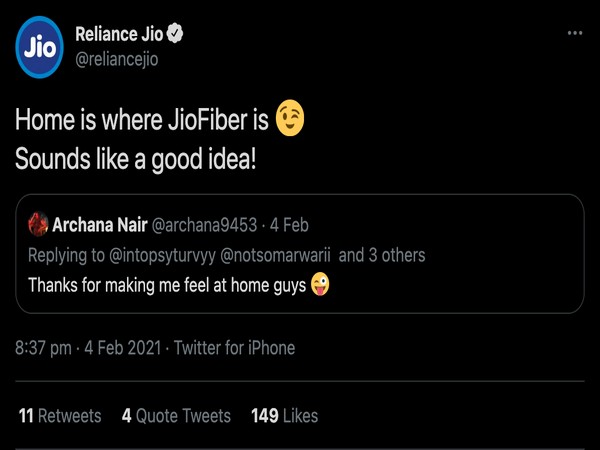Screen dimensions: 600x450
Task: Click the wink emoji in the tweet
Action: 289,120
